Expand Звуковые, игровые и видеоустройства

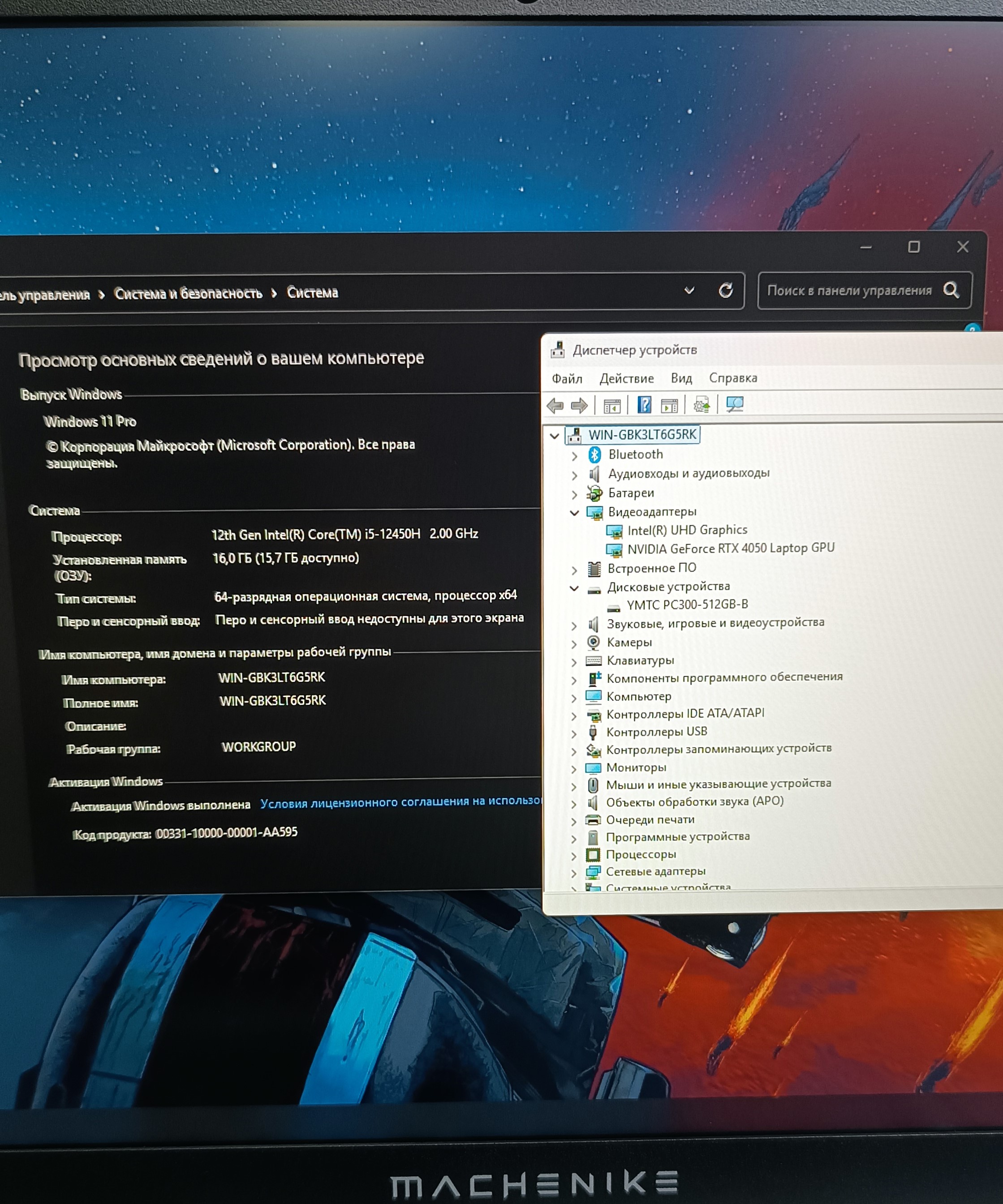[x=574, y=625]
